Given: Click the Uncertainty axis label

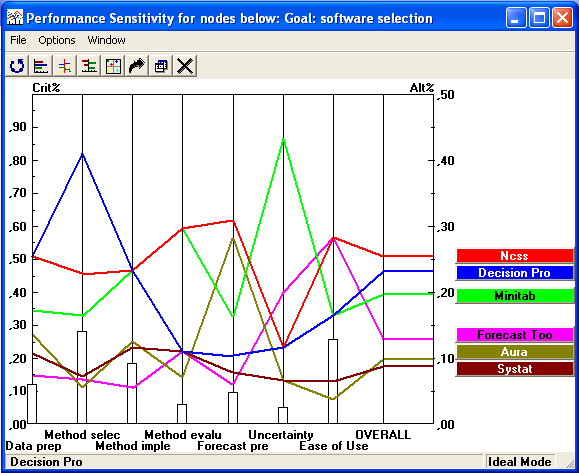Looking at the screenshot, I should pos(281,435).
